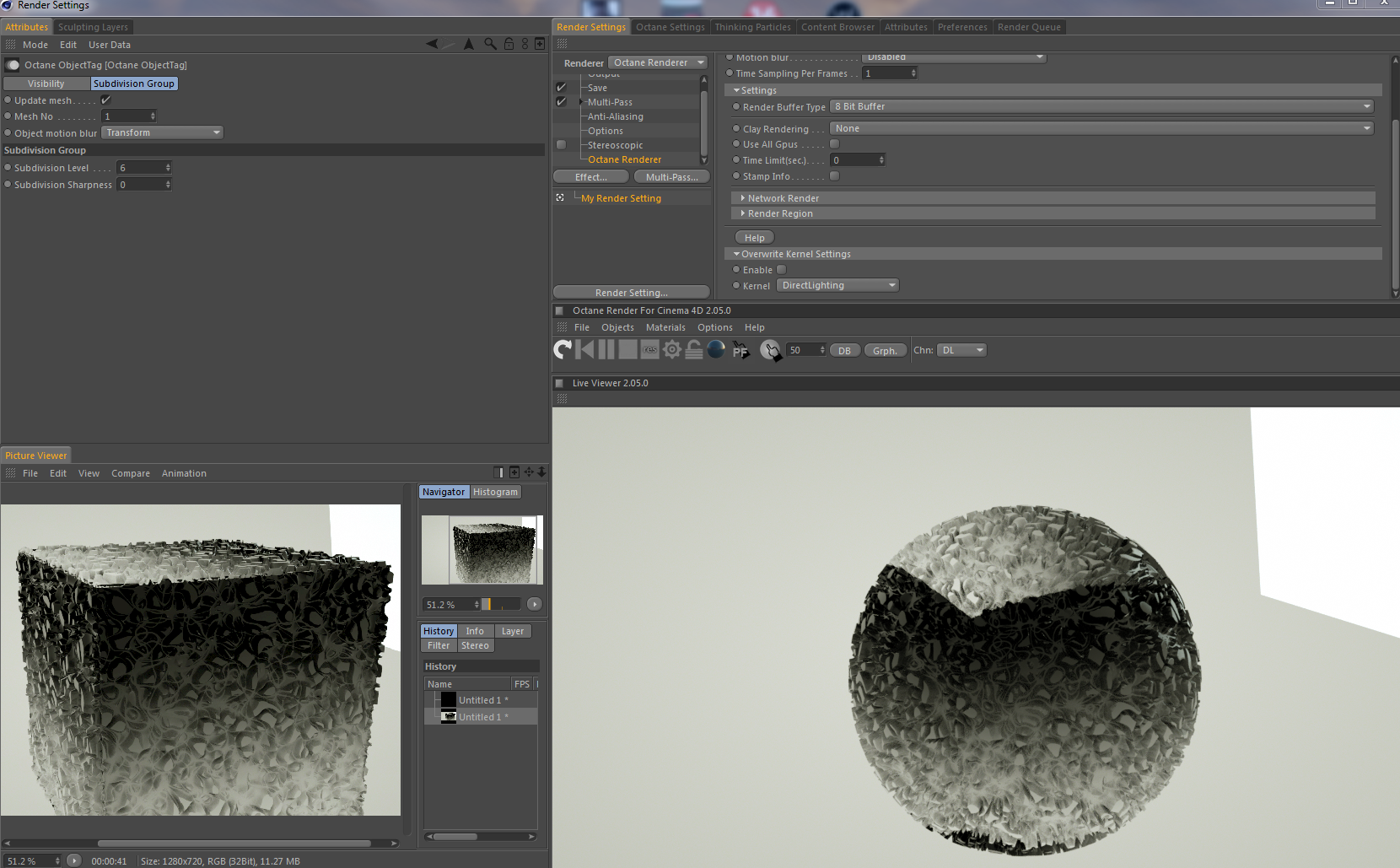Activate the pick focus PF tool
This screenshot has height=868, width=1400.
(740, 350)
